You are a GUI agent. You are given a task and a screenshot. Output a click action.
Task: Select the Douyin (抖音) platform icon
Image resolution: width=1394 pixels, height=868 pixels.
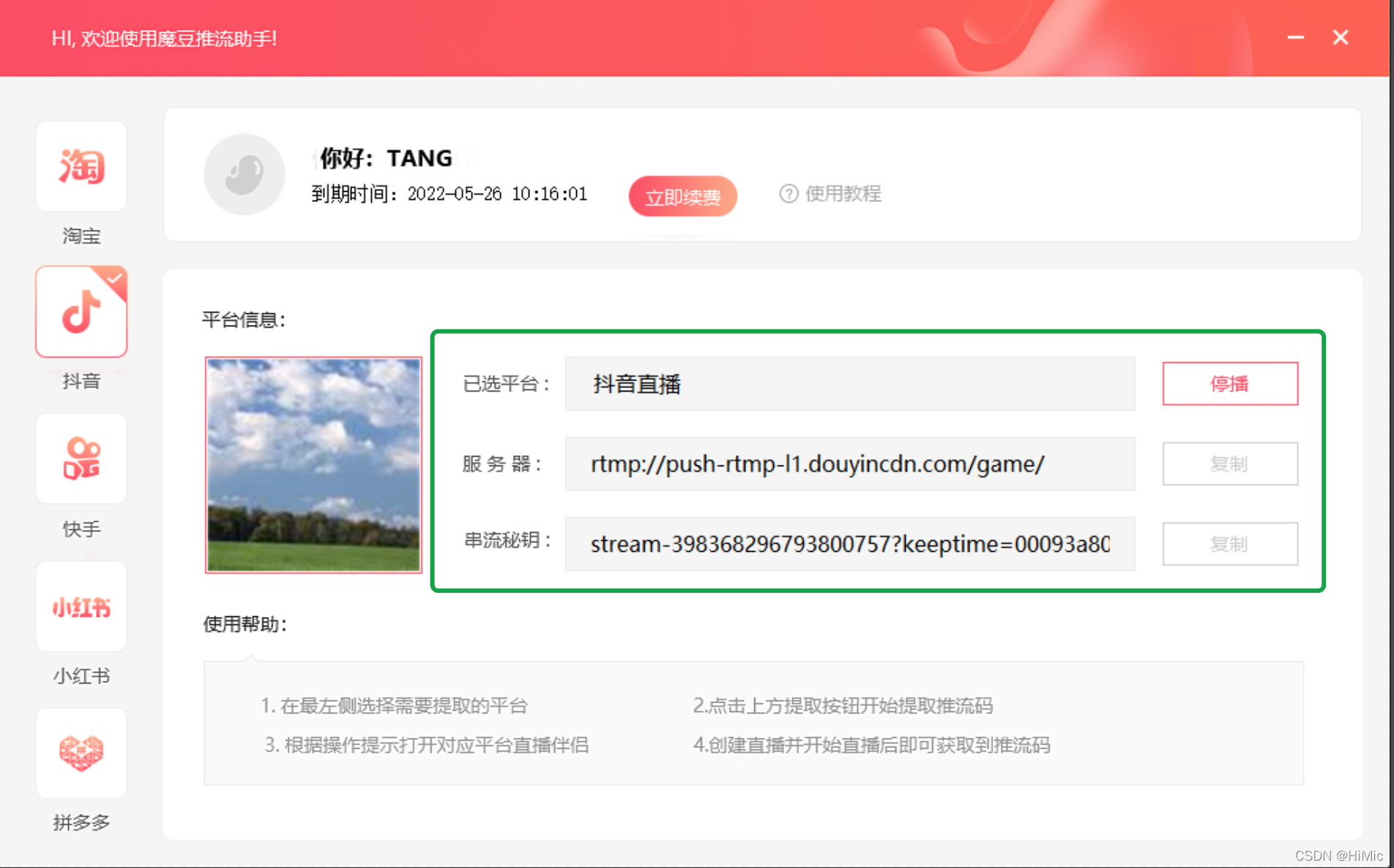81,312
